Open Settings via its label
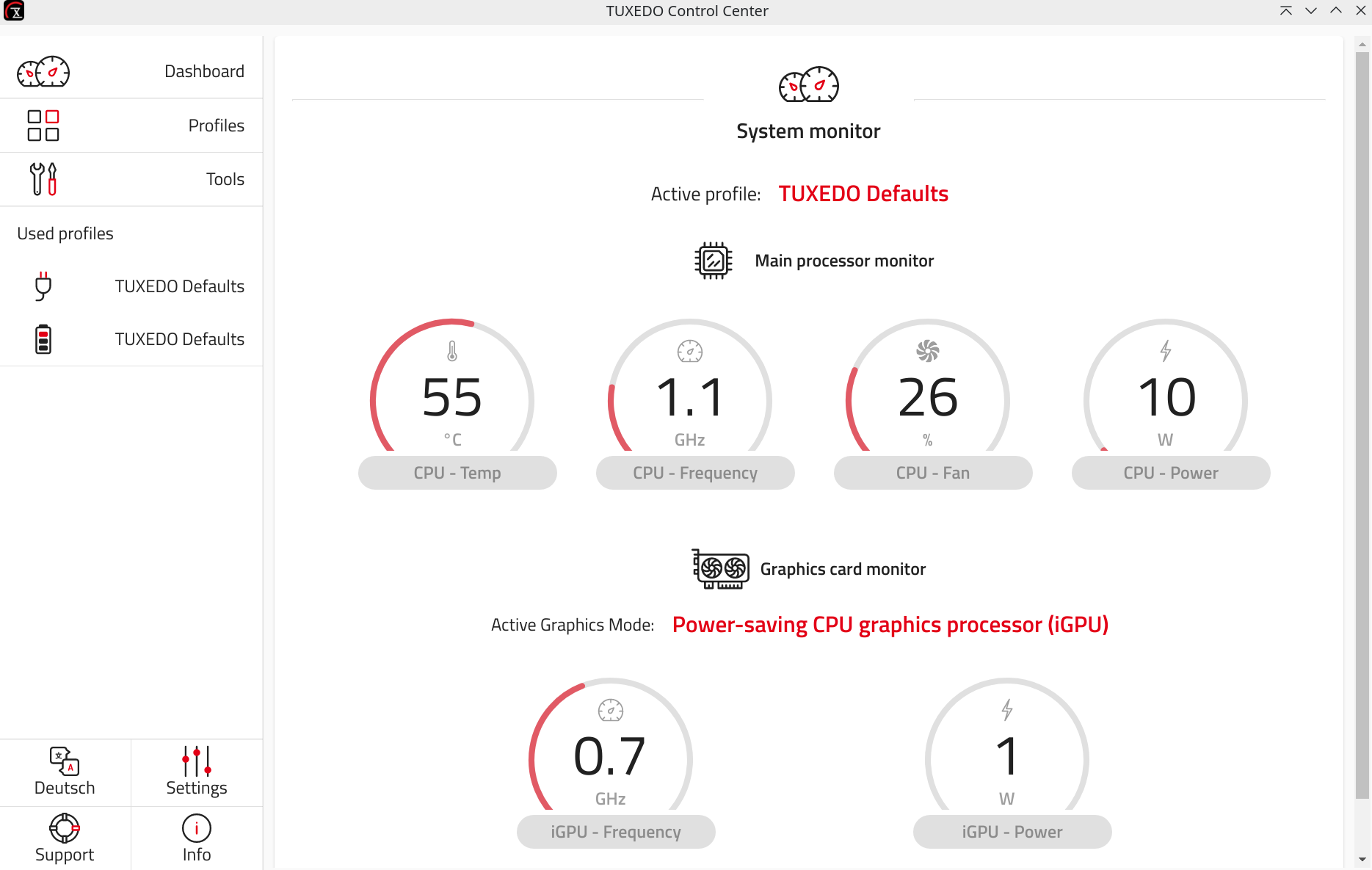The height and width of the screenshot is (870, 1372). click(x=197, y=788)
